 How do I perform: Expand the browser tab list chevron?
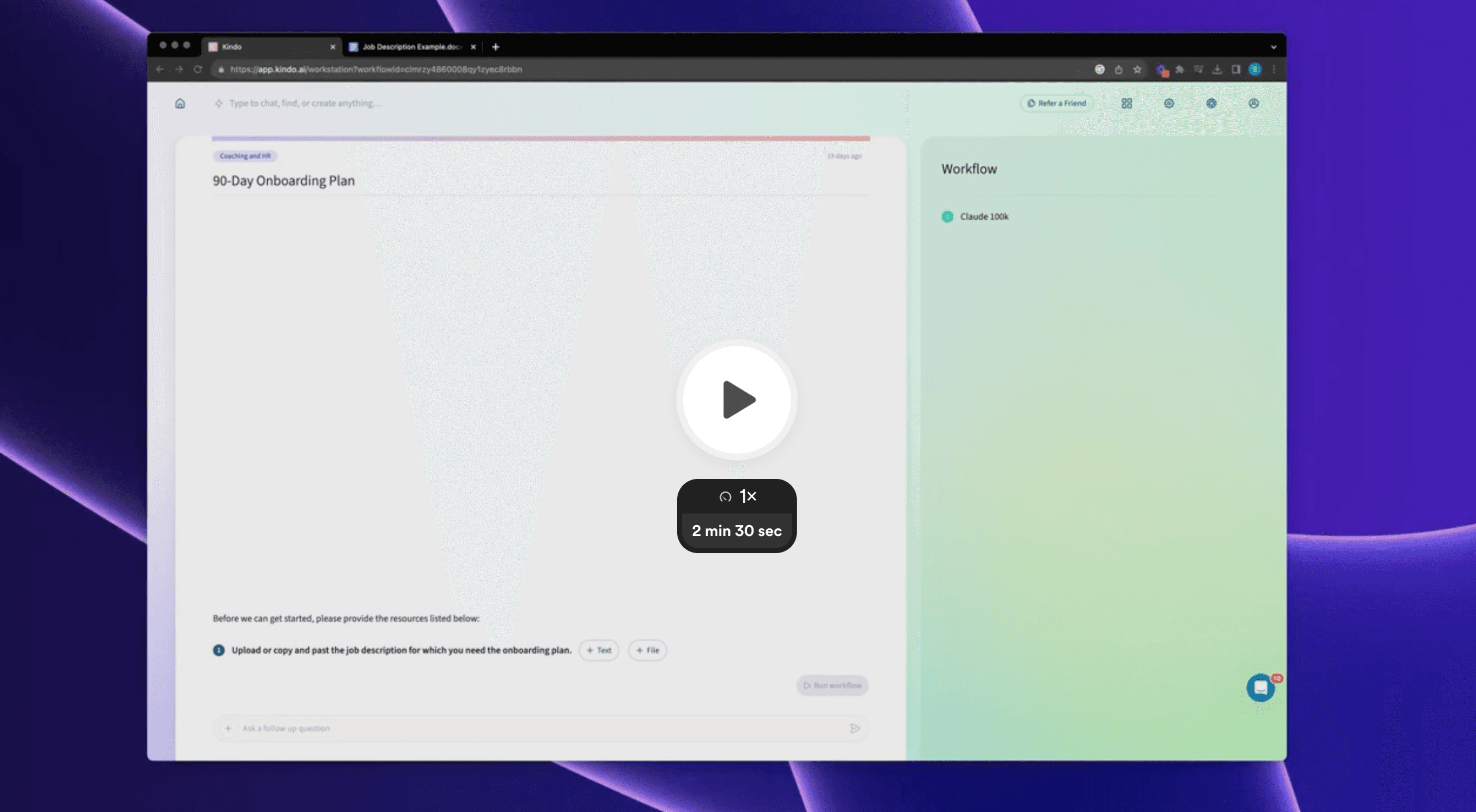(1273, 47)
